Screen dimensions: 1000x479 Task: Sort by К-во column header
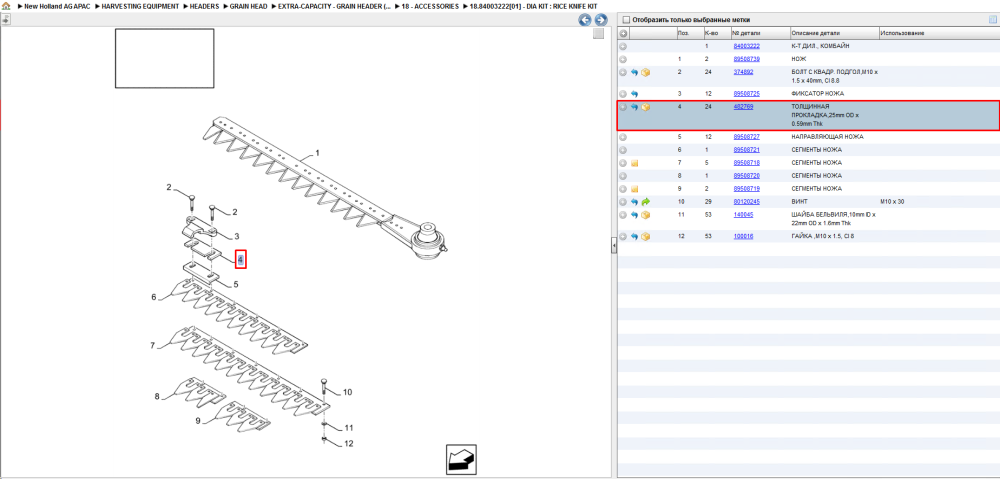click(x=716, y=33)
